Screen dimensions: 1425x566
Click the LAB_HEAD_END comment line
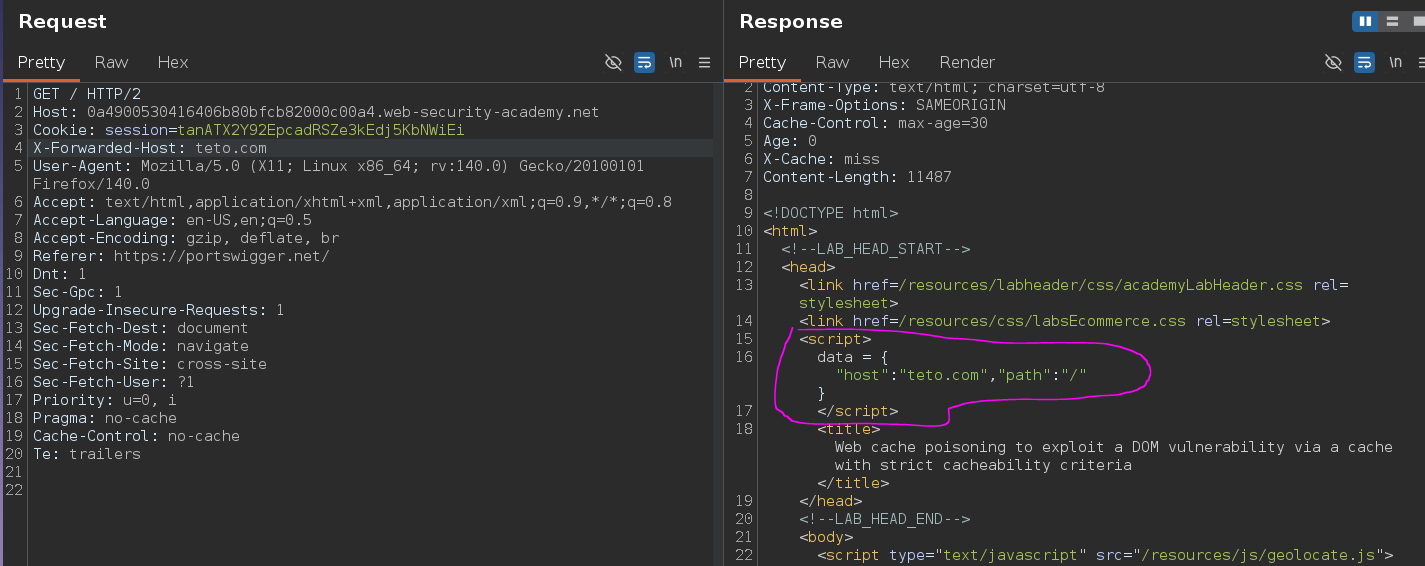tap(884, 519)
